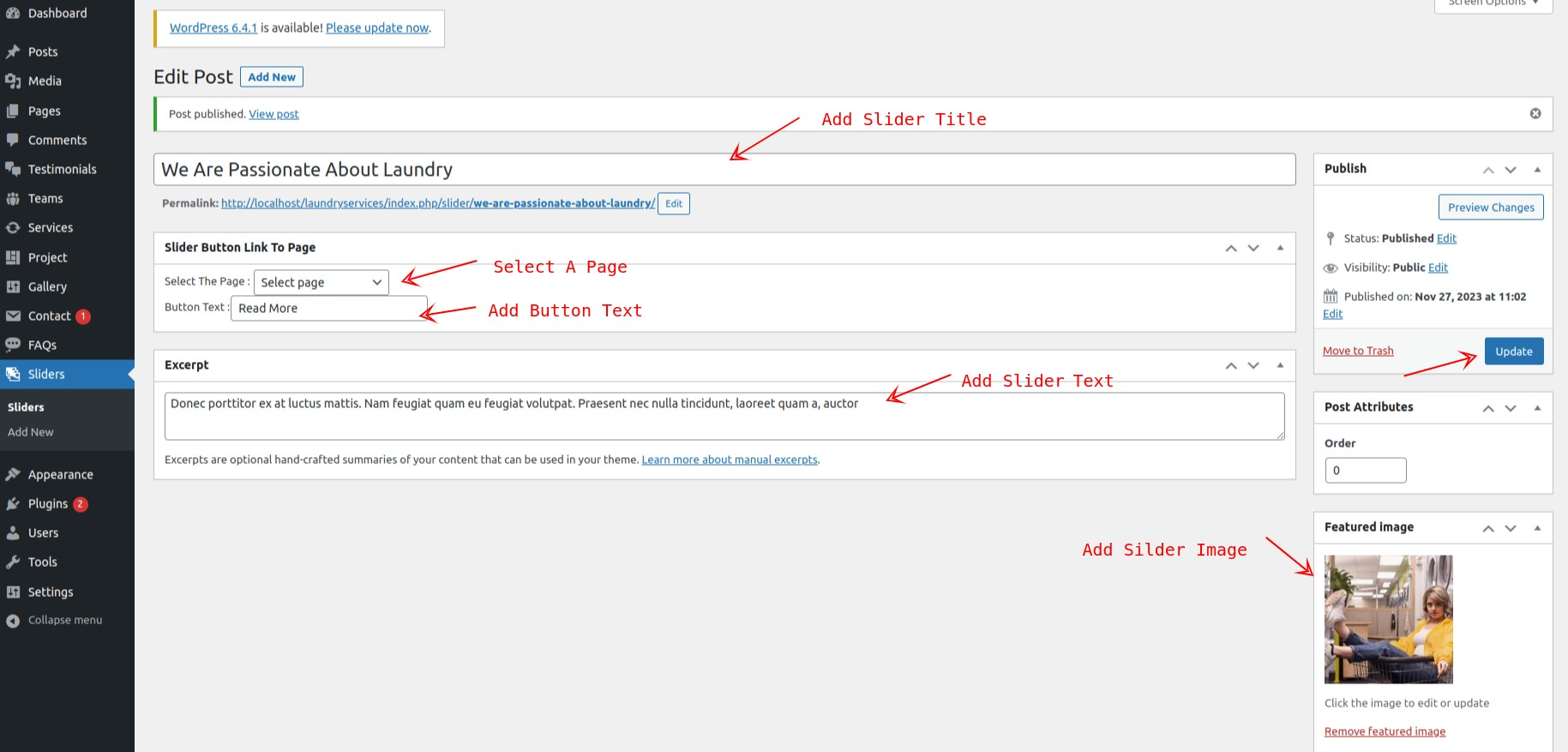Click the Move to Trash link
The height and width of the screenshot is (752, 1568).
(1358, 351)
